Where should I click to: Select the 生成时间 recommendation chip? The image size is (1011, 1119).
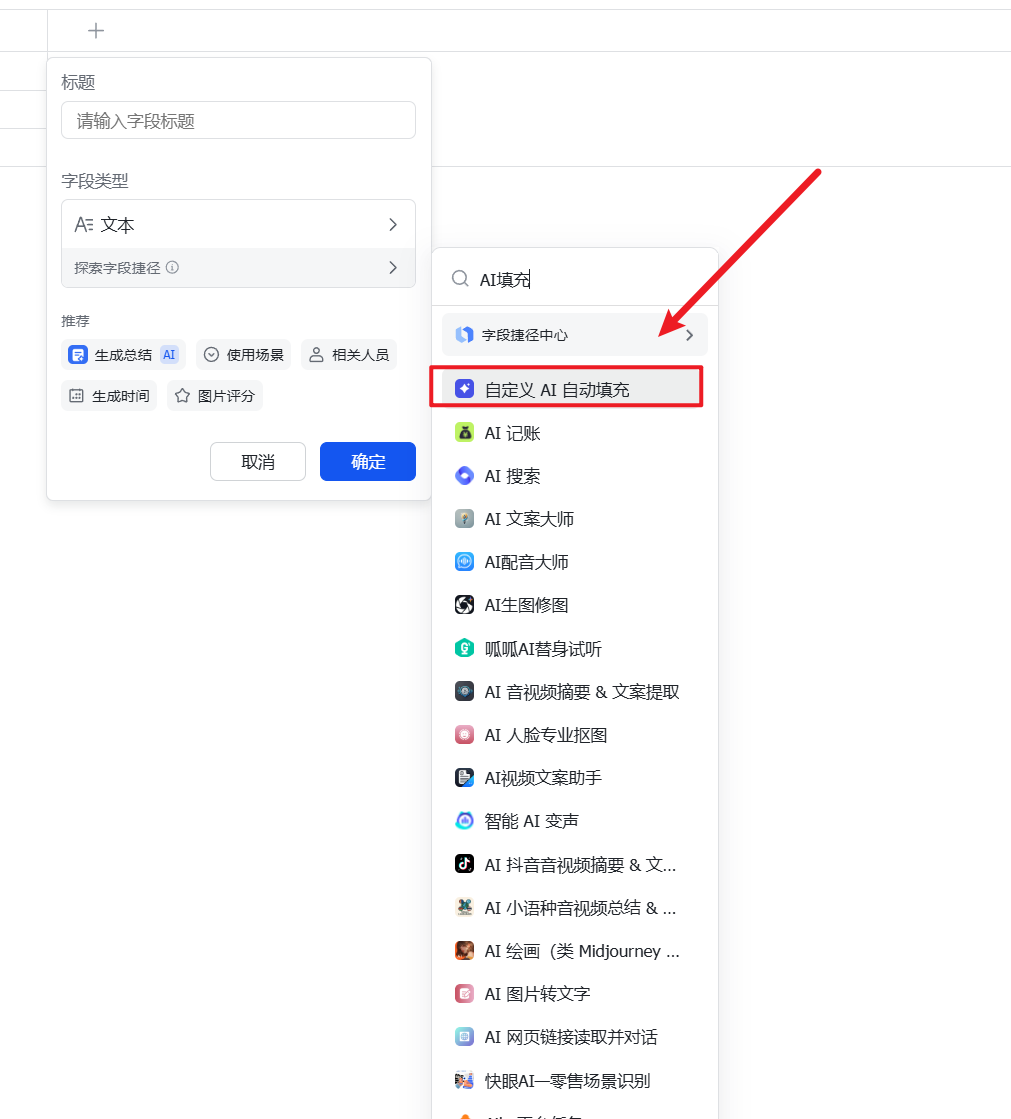point(109,396)
